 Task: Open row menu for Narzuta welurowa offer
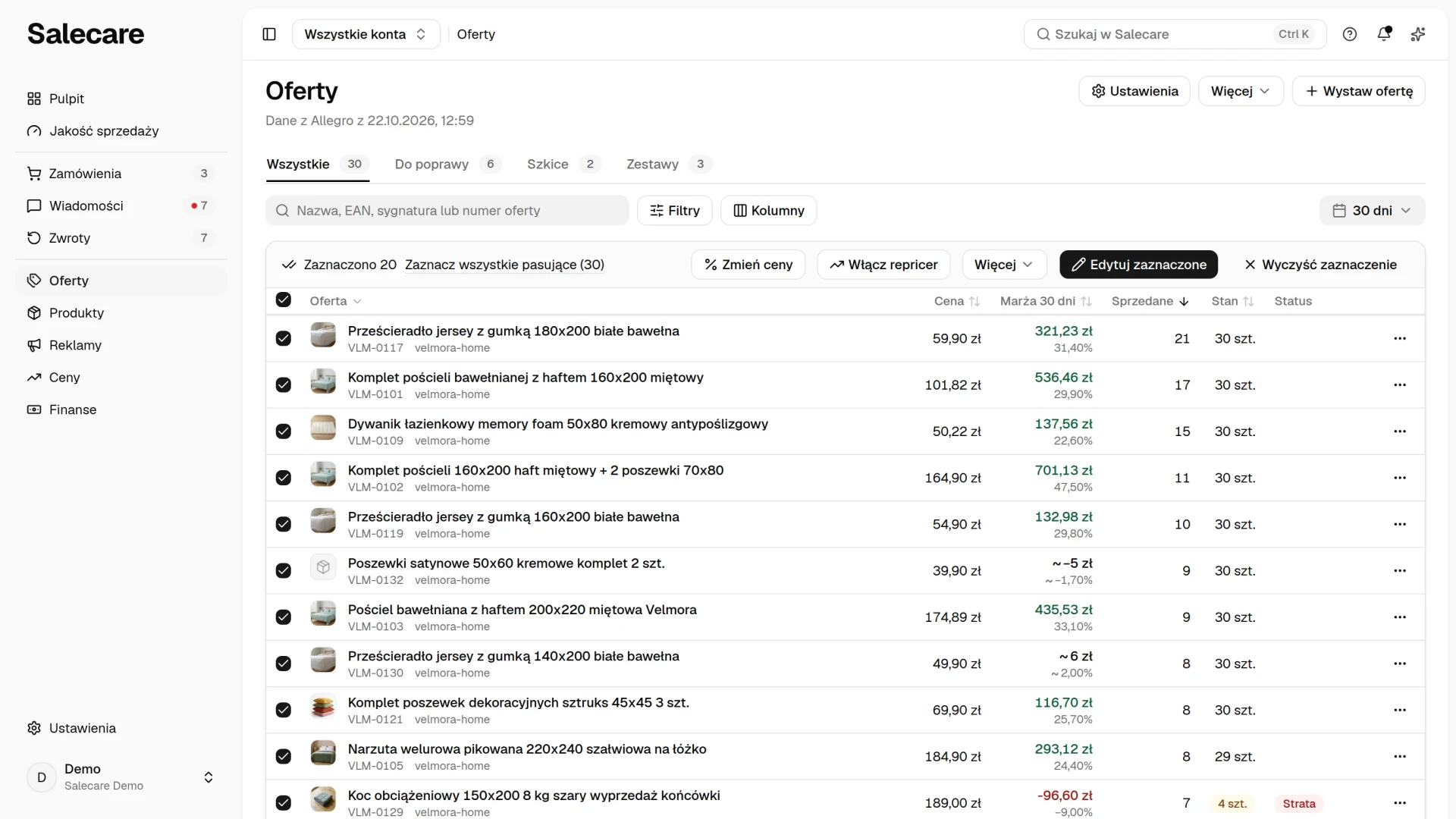1400,756
